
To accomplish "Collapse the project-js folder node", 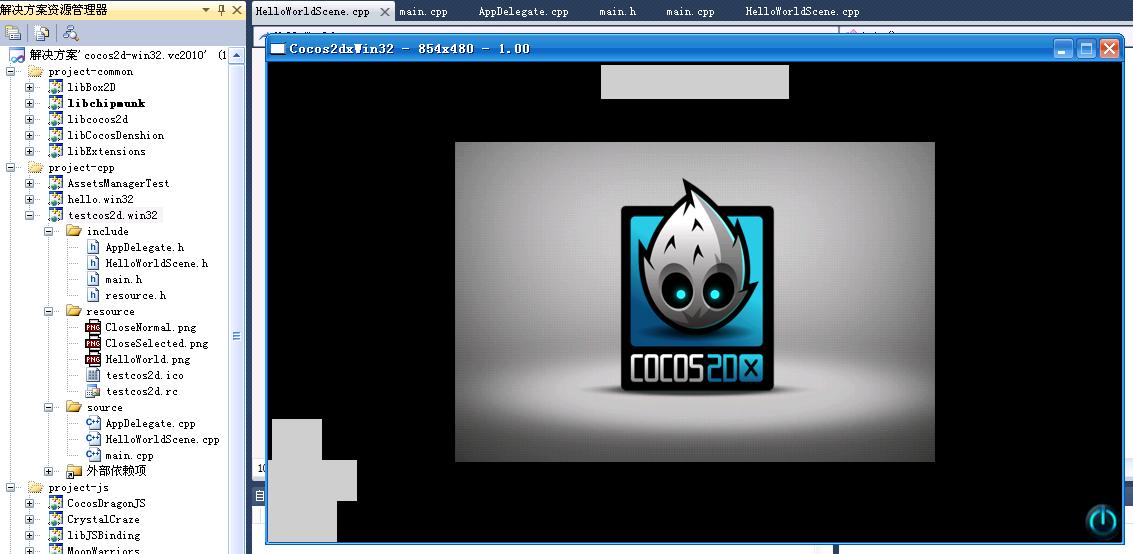I will click(11, 488).
